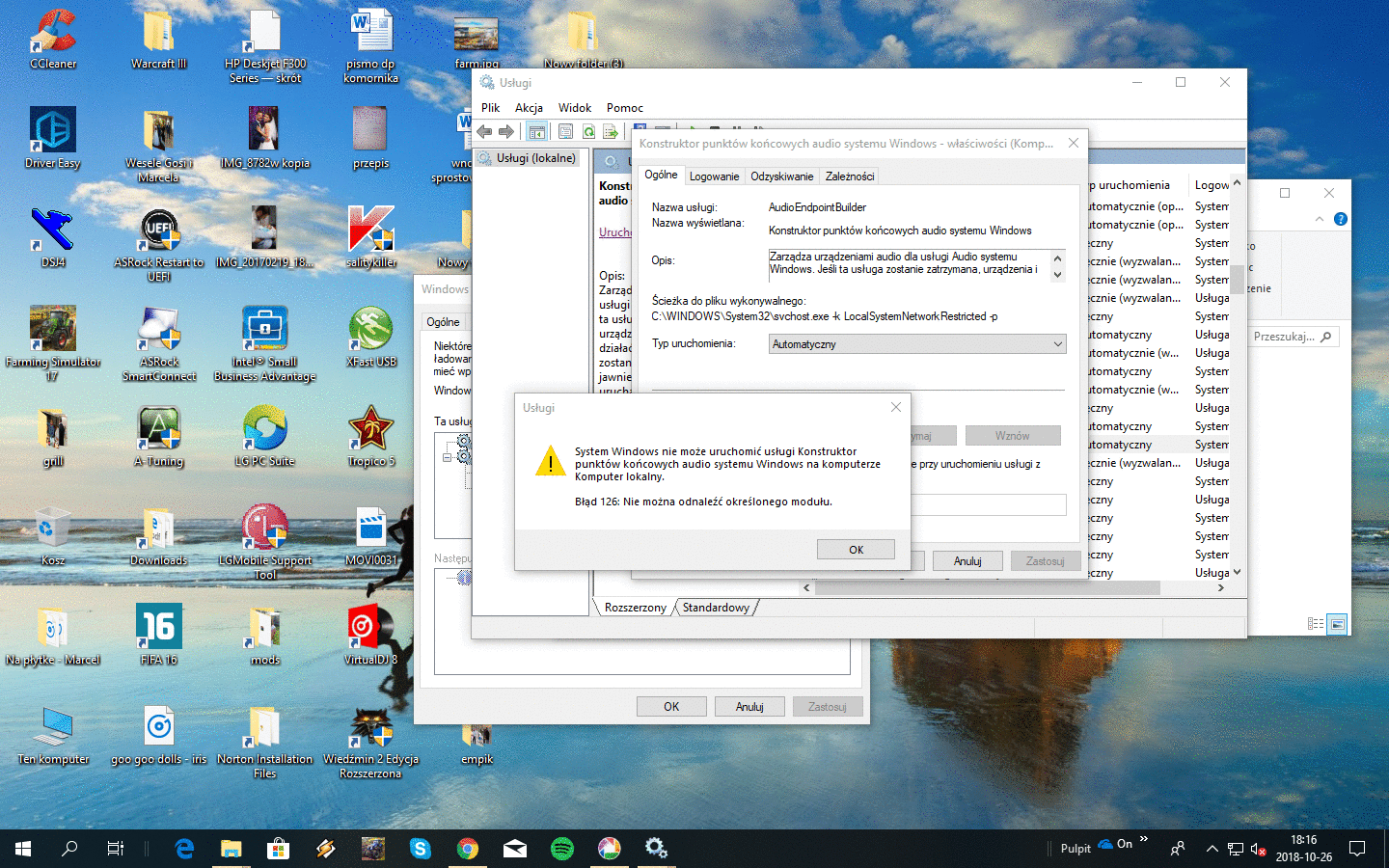This screenshot has width=1389, height=868.
Task: Open FIFA 16 desktop shortcut
Action: (x=159, y=635)
